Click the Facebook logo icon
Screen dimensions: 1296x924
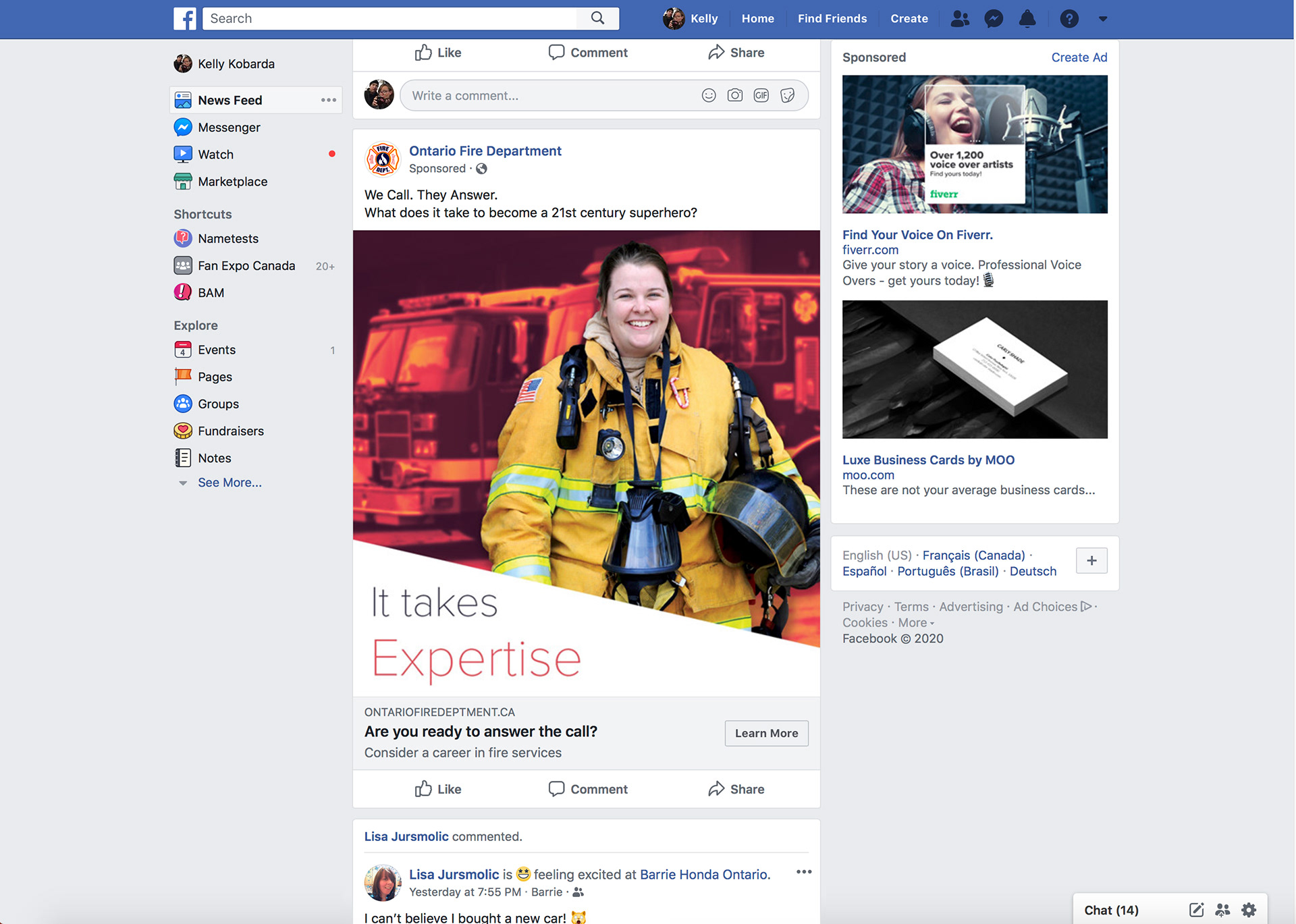coord(185,18)
